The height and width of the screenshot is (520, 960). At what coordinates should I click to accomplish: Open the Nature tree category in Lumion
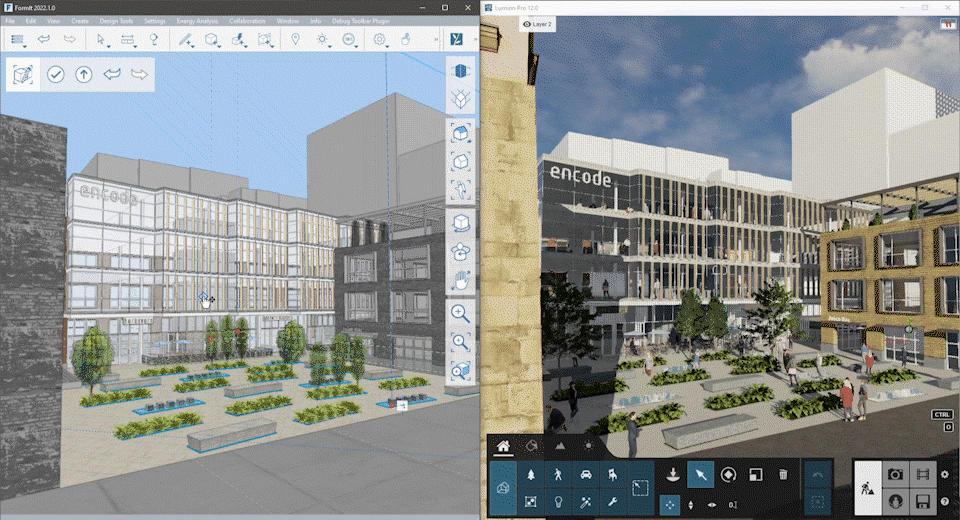pos(530,475)
